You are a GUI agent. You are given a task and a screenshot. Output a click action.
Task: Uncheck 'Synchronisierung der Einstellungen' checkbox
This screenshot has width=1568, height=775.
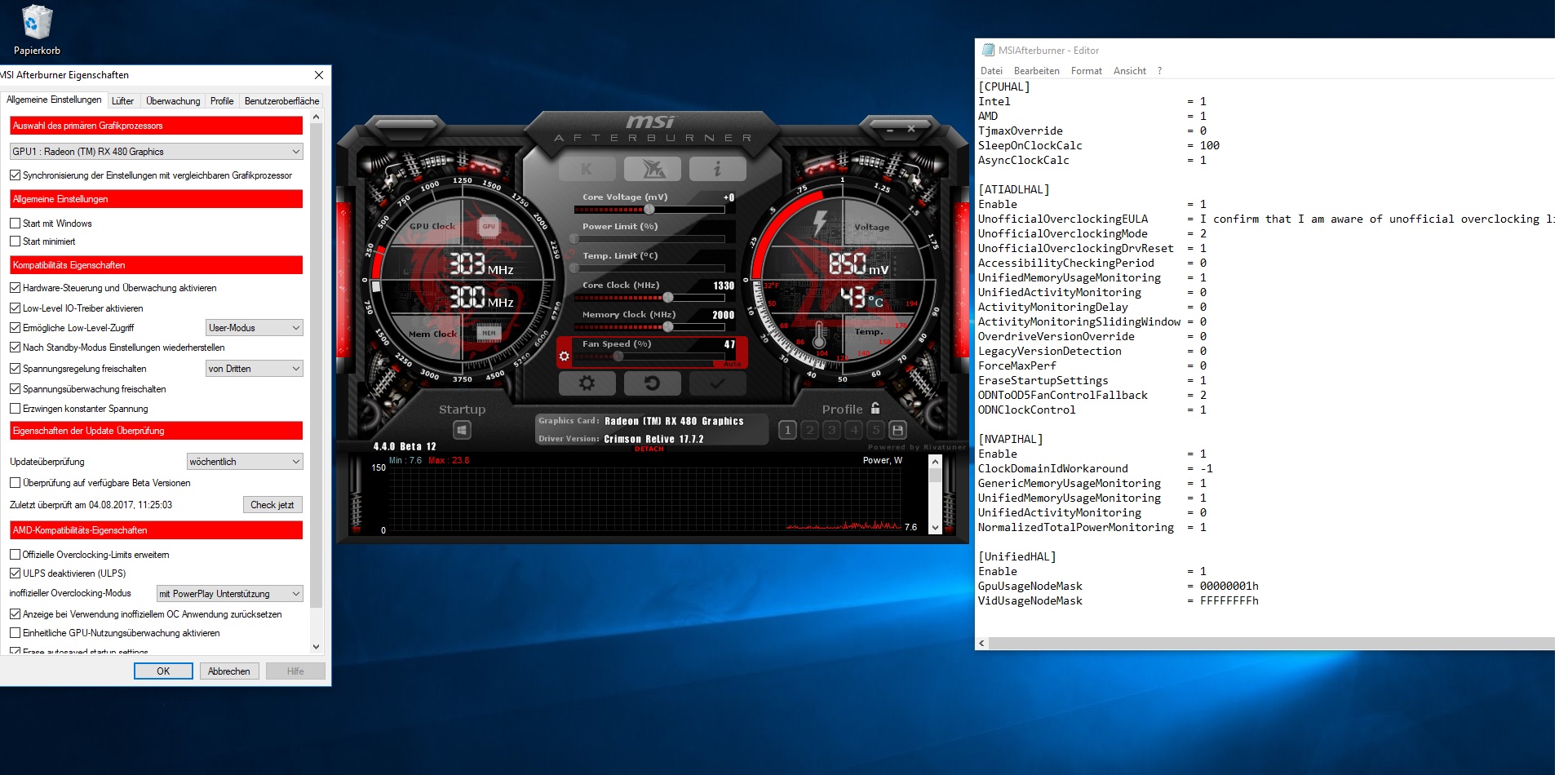pyautogui.click(x=15, y=175)
